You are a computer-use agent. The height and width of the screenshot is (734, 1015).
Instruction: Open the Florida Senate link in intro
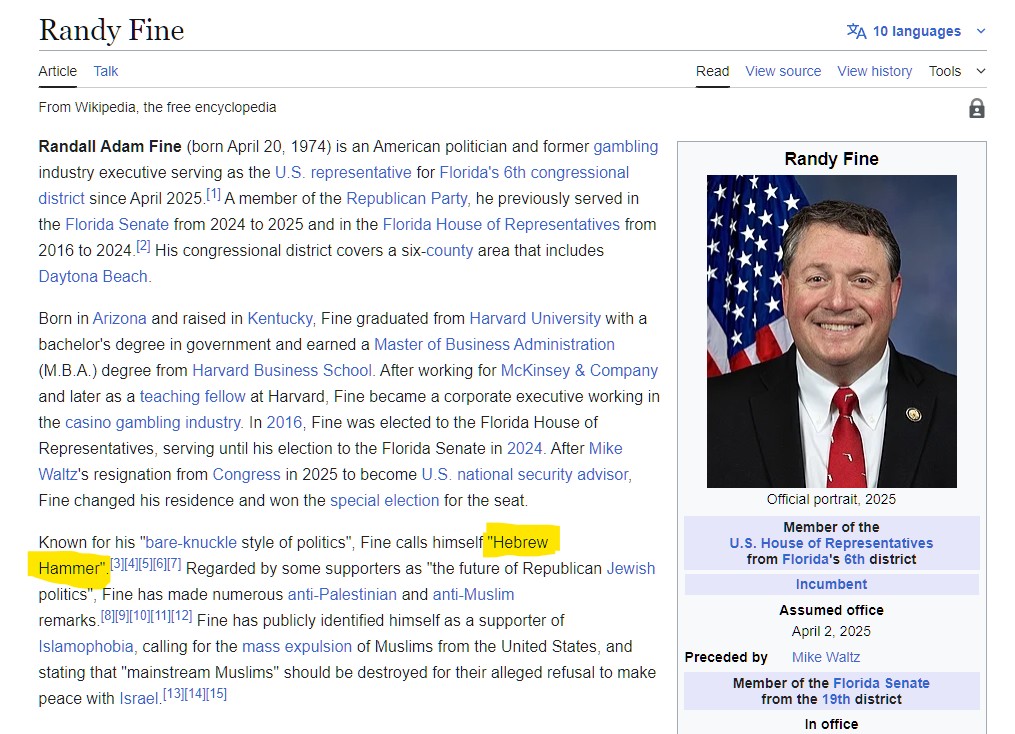[117, 225]
